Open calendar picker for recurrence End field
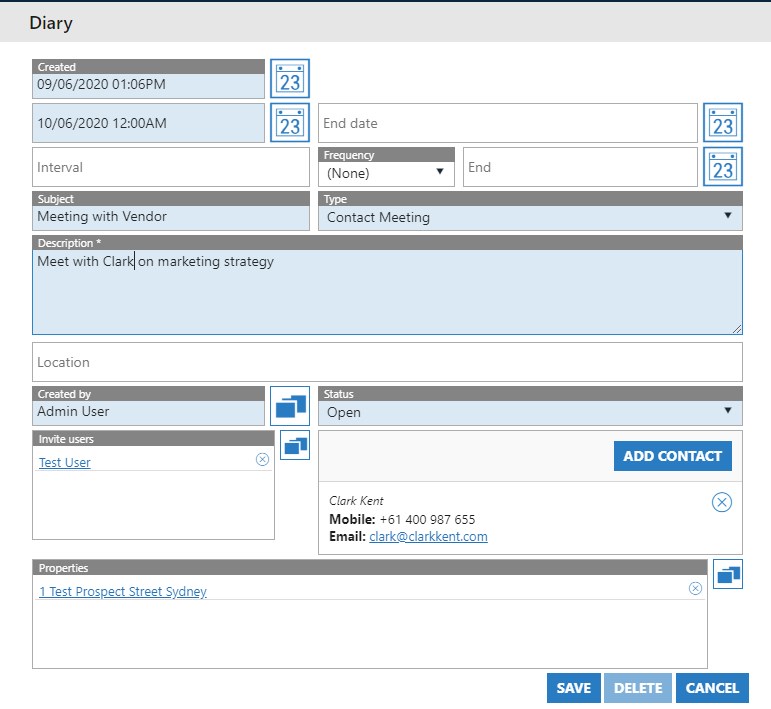Viewport: 771px width, 709px height. [723, 167]
